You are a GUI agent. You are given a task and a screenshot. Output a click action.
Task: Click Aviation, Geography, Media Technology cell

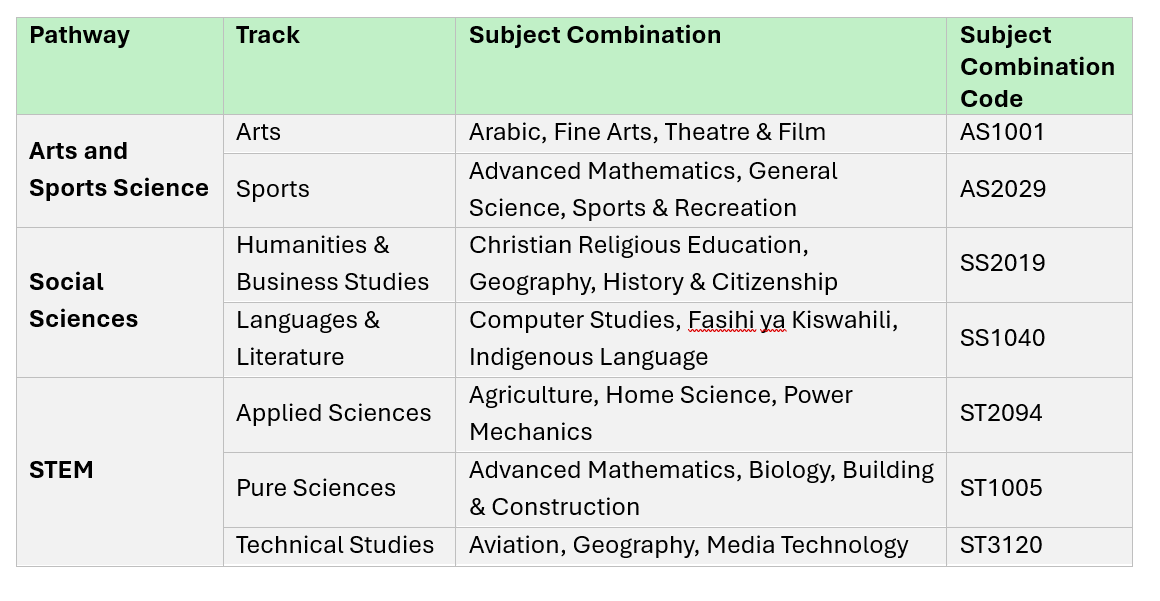point(701,547)
